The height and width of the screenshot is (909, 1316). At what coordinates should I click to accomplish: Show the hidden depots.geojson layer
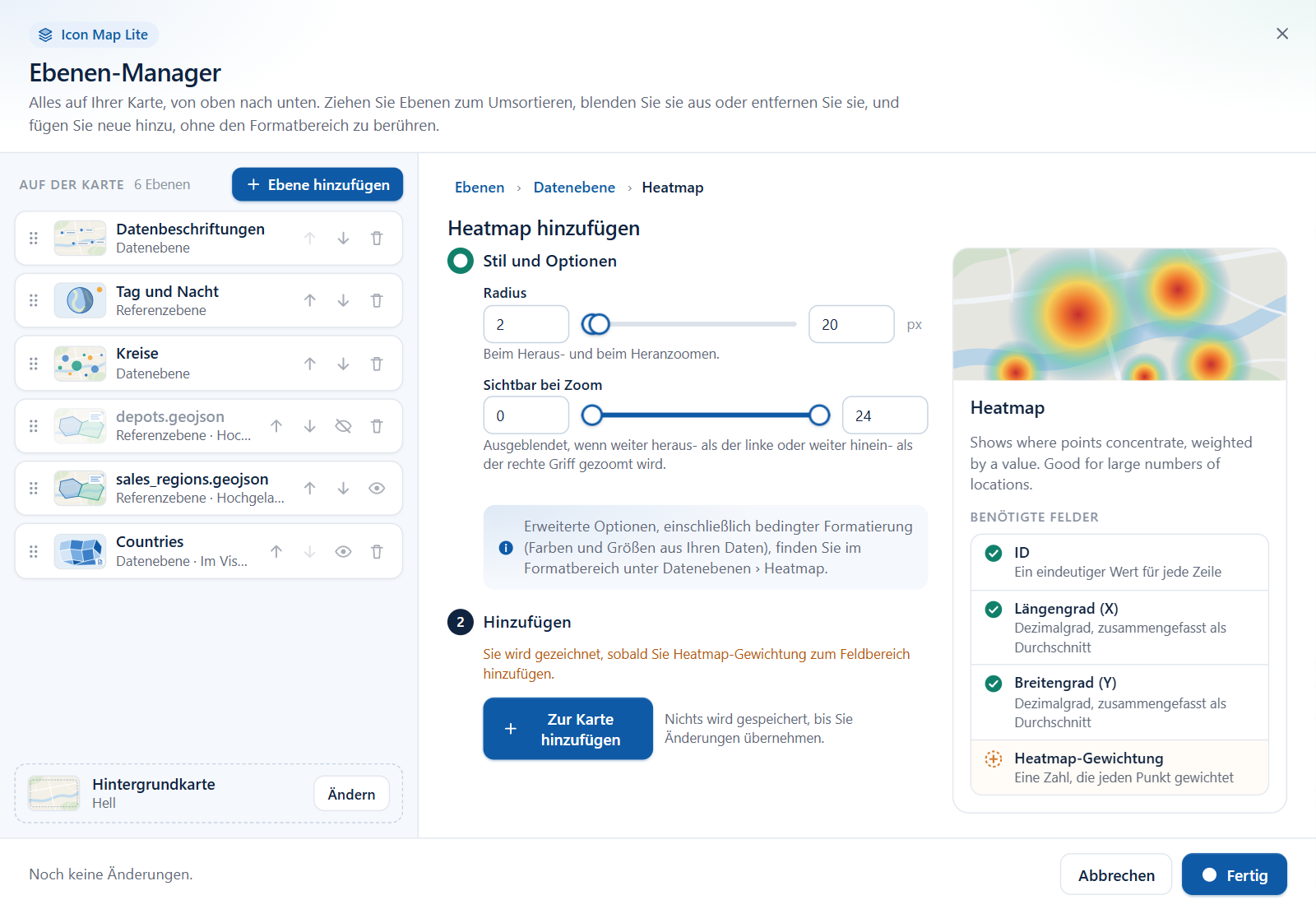(343, 426)
